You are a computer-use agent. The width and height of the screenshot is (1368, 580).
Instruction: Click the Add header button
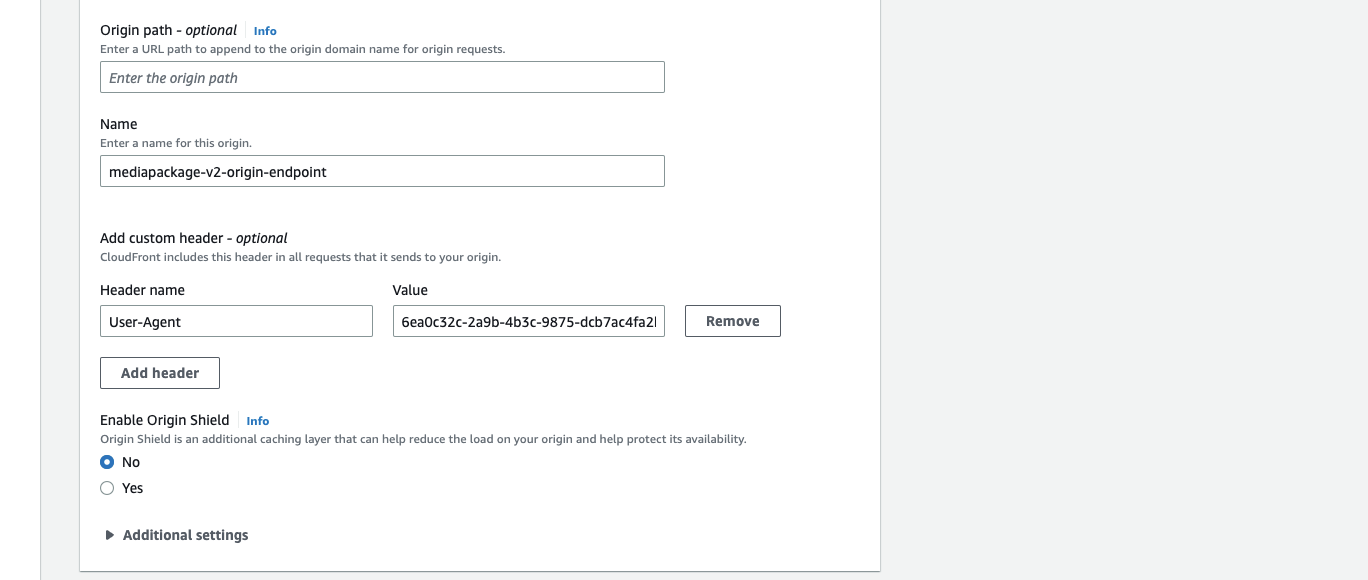pyautogui.click(x=159, y=372)
